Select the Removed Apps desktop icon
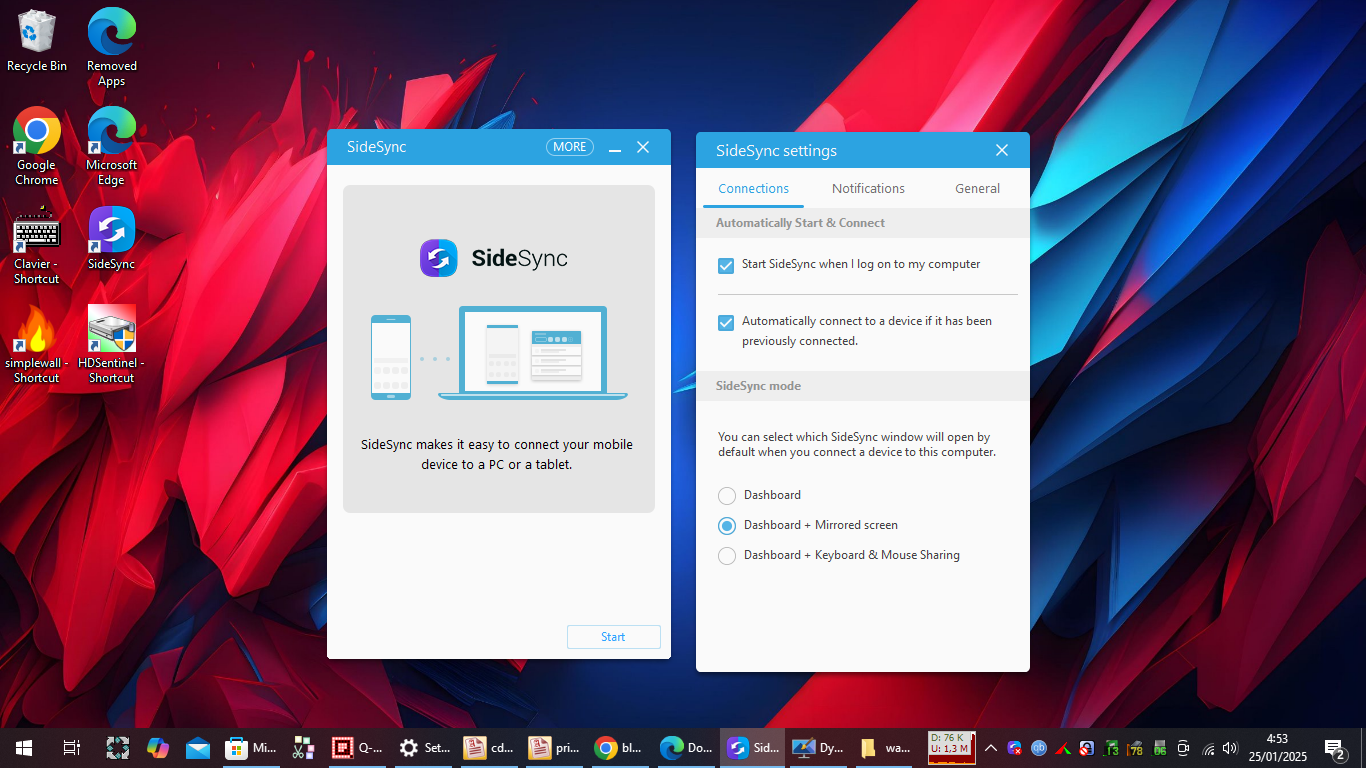Viewport: 1366px width, 768px height. [x=111, y=48]
